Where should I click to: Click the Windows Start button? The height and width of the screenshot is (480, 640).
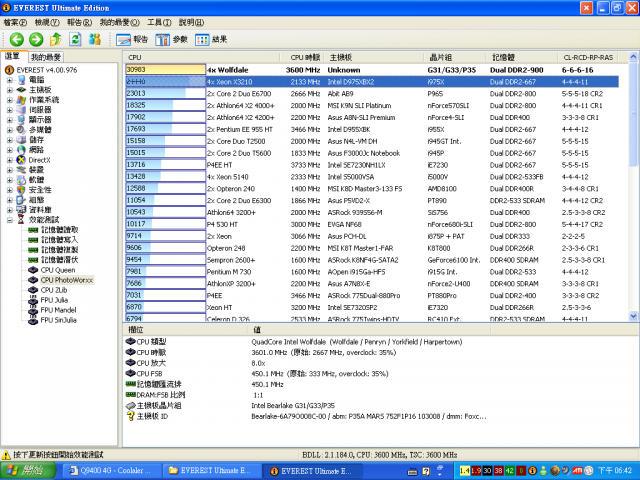(28, 471)
